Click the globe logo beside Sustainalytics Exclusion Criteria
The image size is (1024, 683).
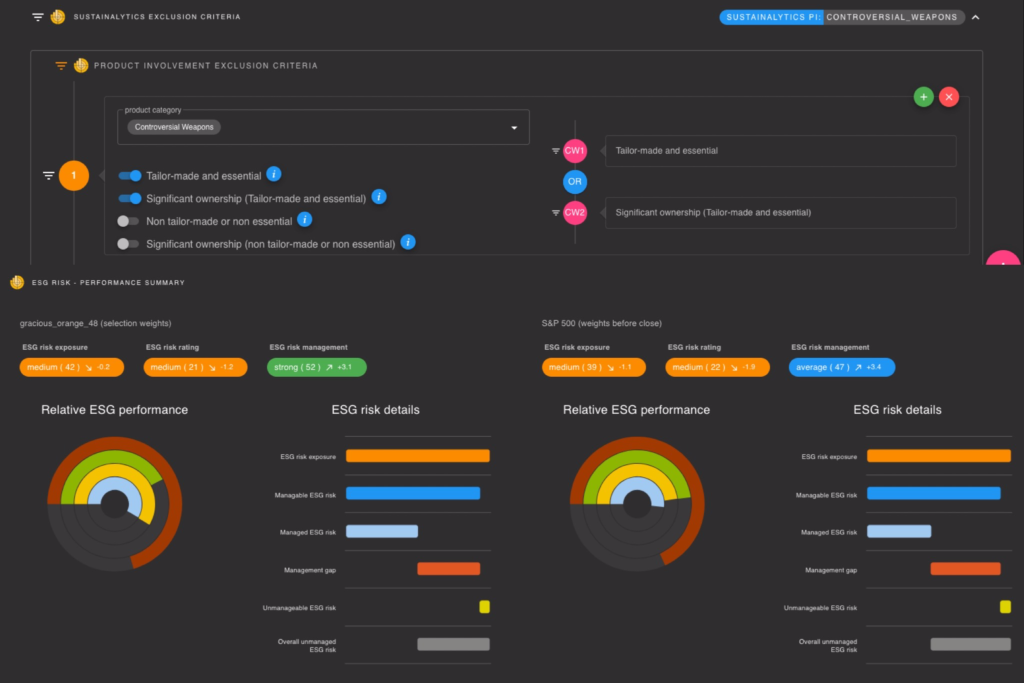(57, 16)
